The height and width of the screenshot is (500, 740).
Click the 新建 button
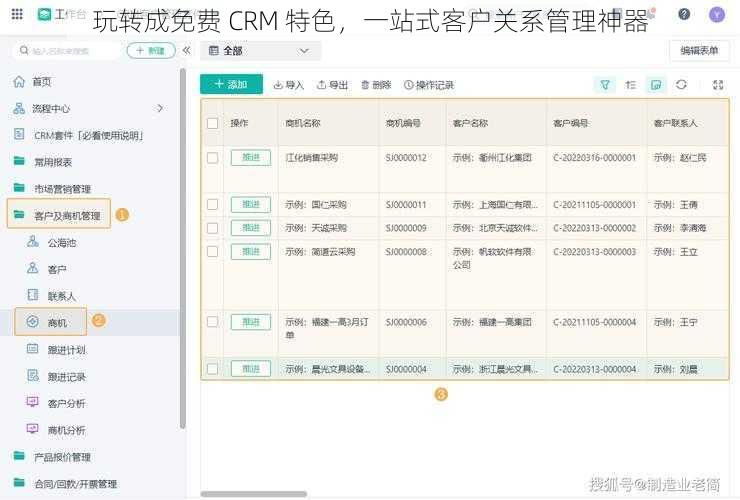(x=151, y=50)
